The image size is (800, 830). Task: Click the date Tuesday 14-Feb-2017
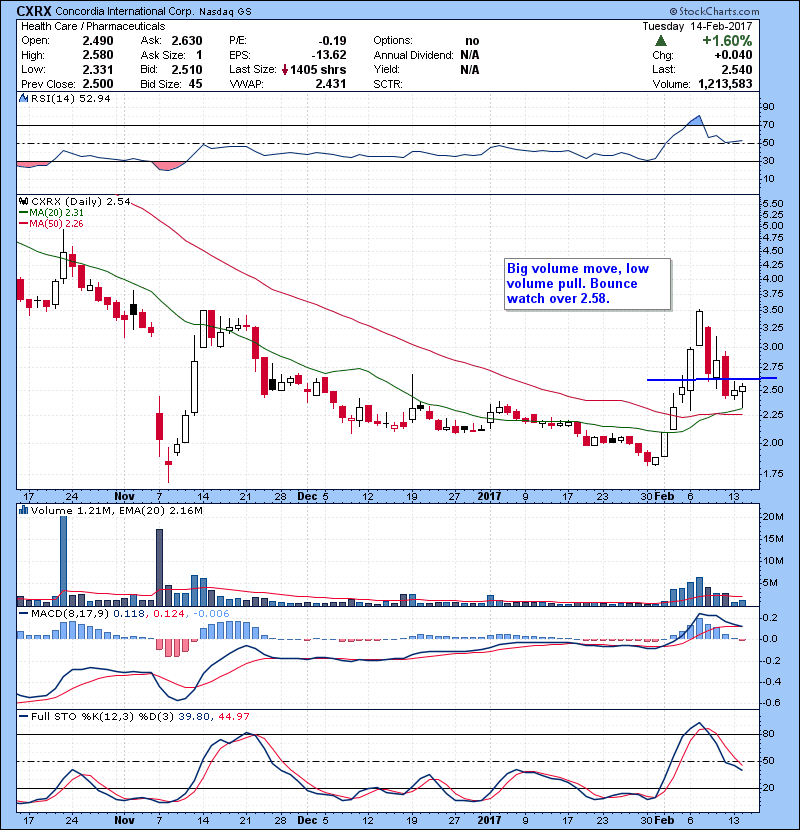(x=697, y=26)
